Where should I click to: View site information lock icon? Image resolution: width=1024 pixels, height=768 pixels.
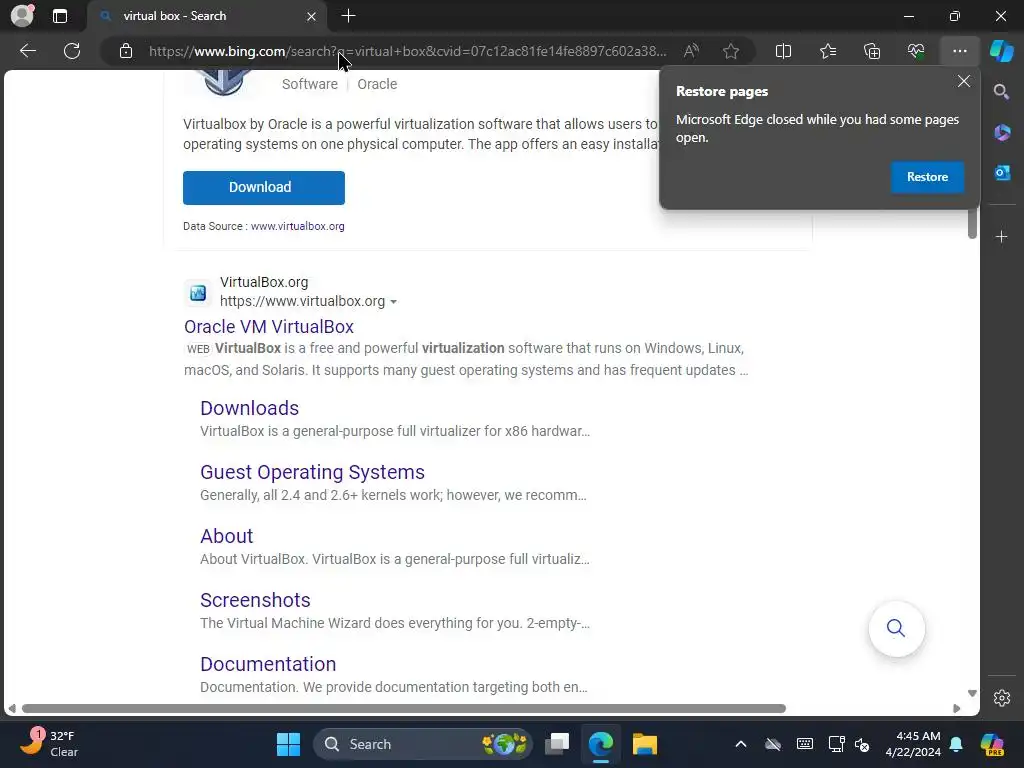(x=126, y=51)
